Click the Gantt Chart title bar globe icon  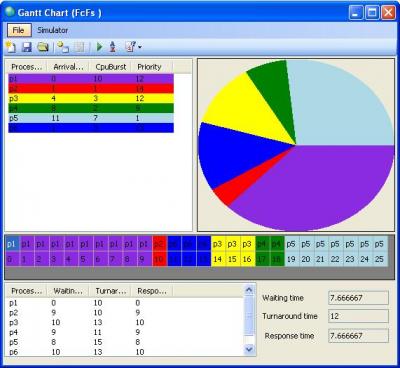point(10,12)
